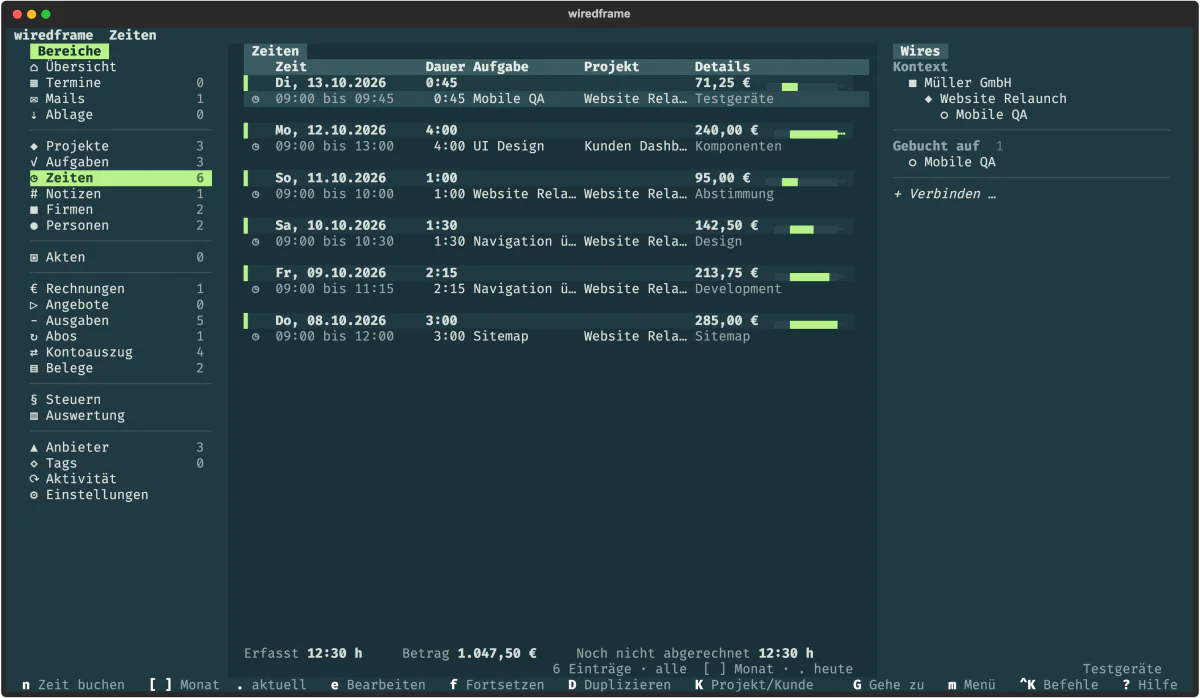The image size is (1200, 698).
Task: Click the down-arrow icon beside Ablage
Action: pyautogui.click(x=34, y=115)
